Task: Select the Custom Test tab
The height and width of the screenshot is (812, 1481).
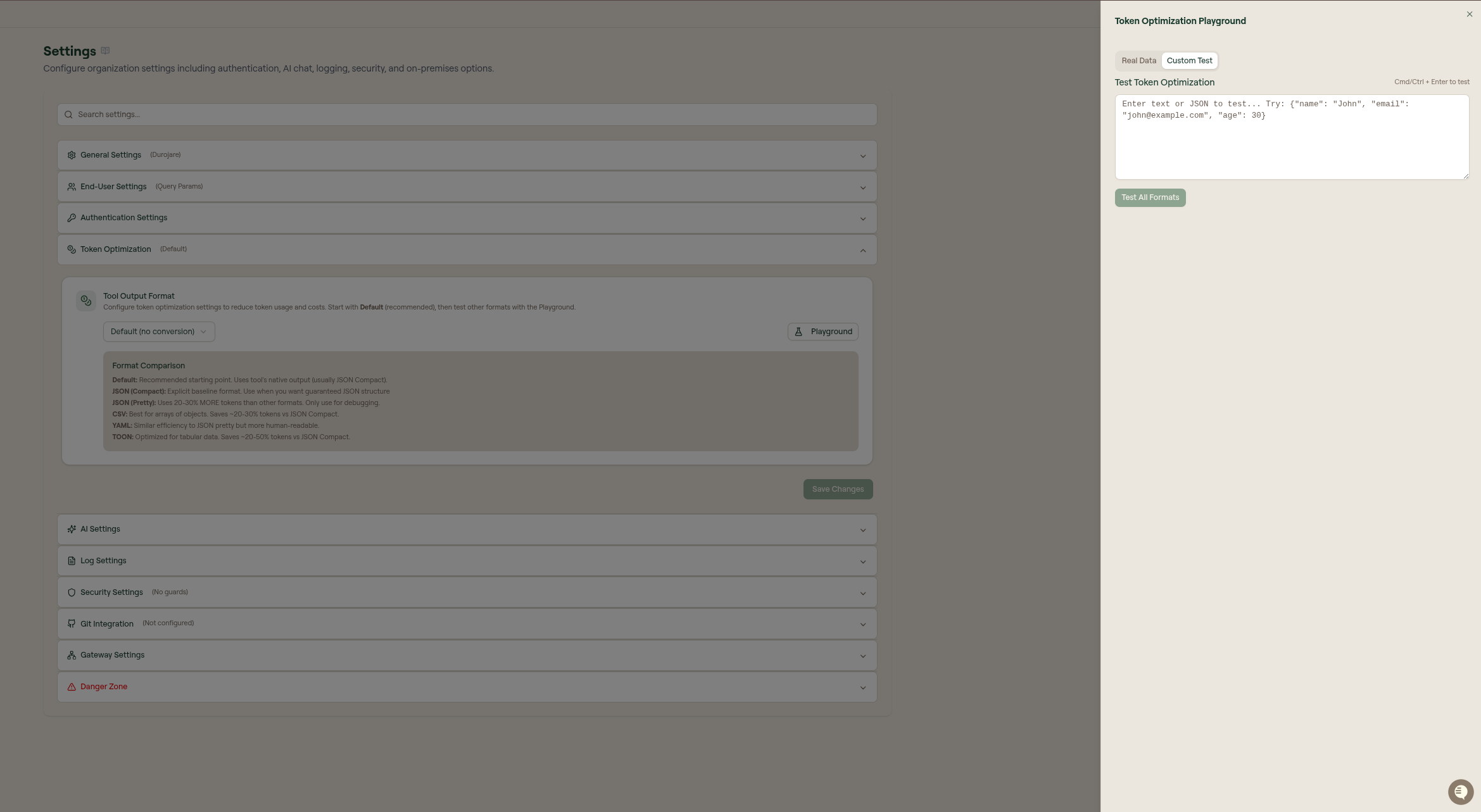Action: (1189, 61)
